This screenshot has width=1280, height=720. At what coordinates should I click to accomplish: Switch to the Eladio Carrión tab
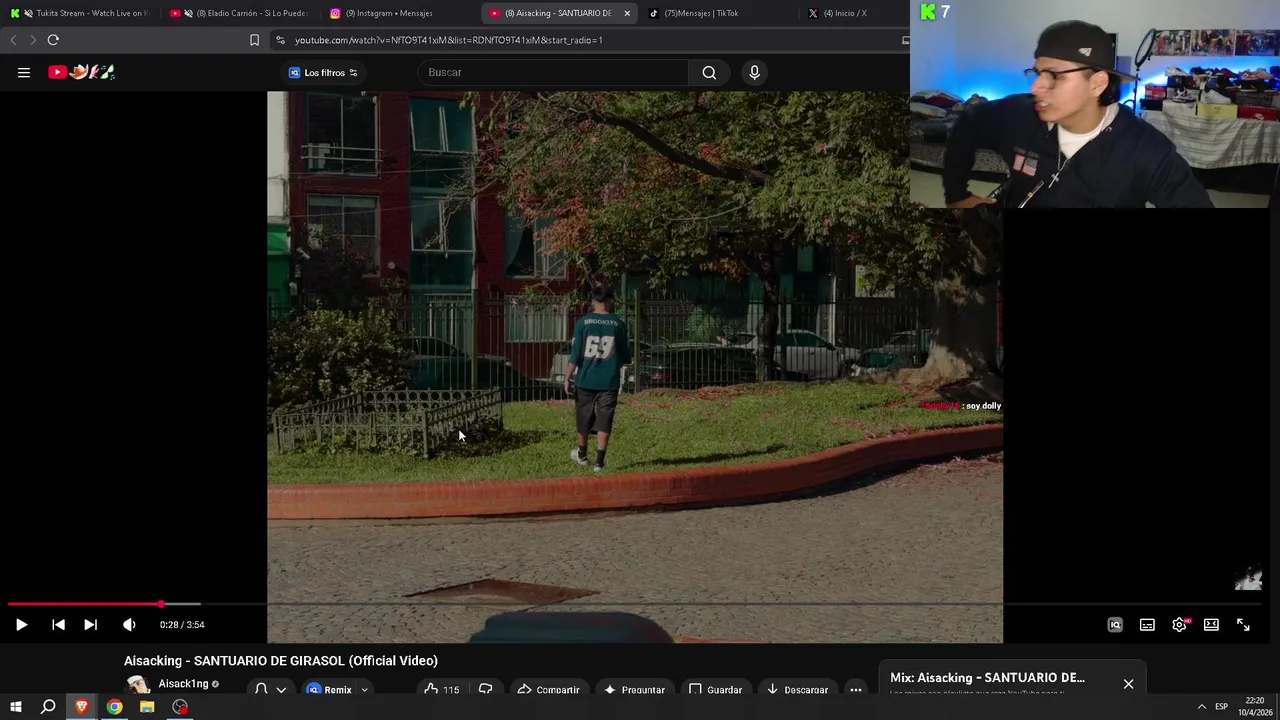240,13
